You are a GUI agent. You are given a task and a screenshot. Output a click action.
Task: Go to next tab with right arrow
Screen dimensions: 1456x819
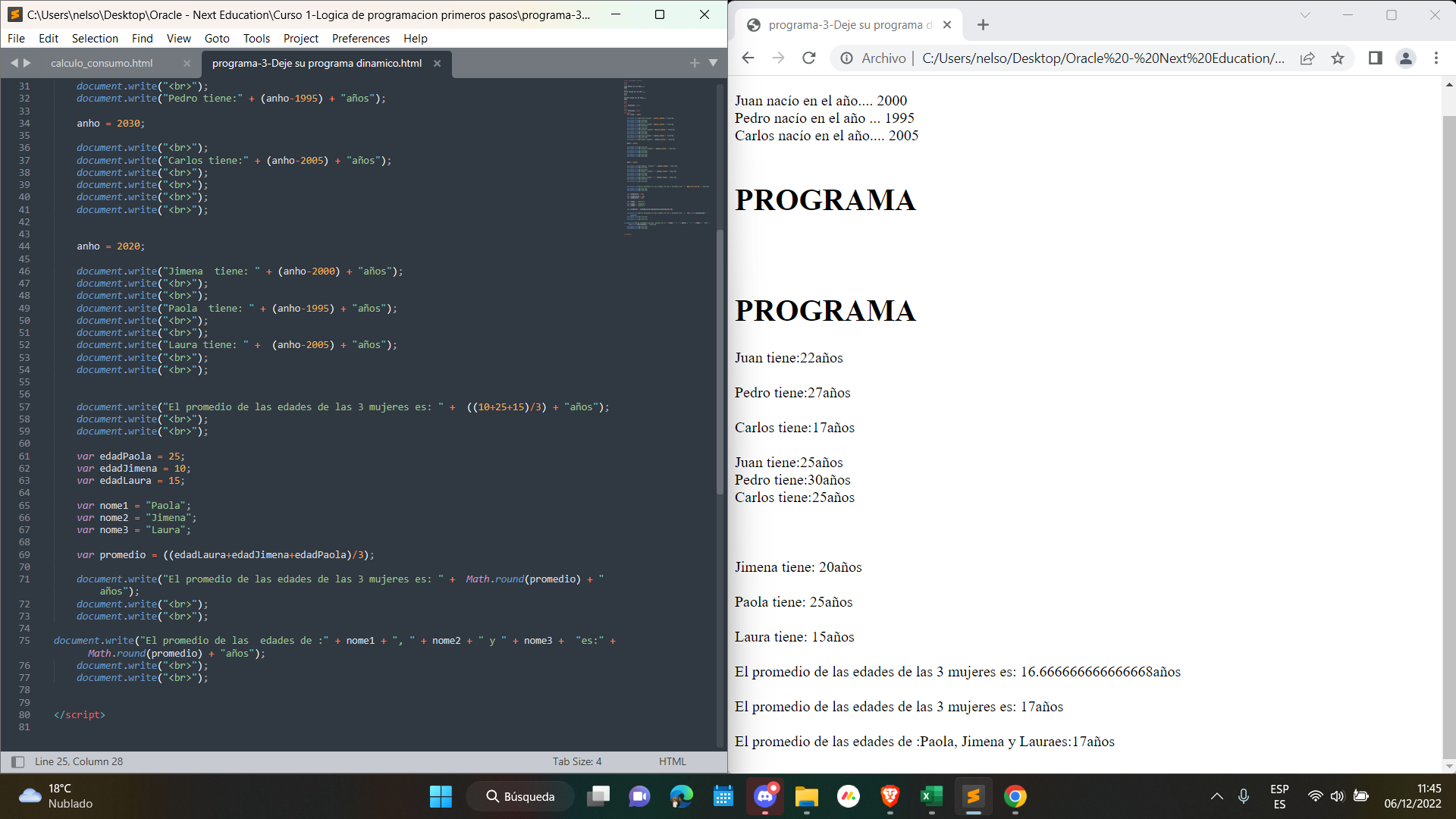(x=27, y=63)
